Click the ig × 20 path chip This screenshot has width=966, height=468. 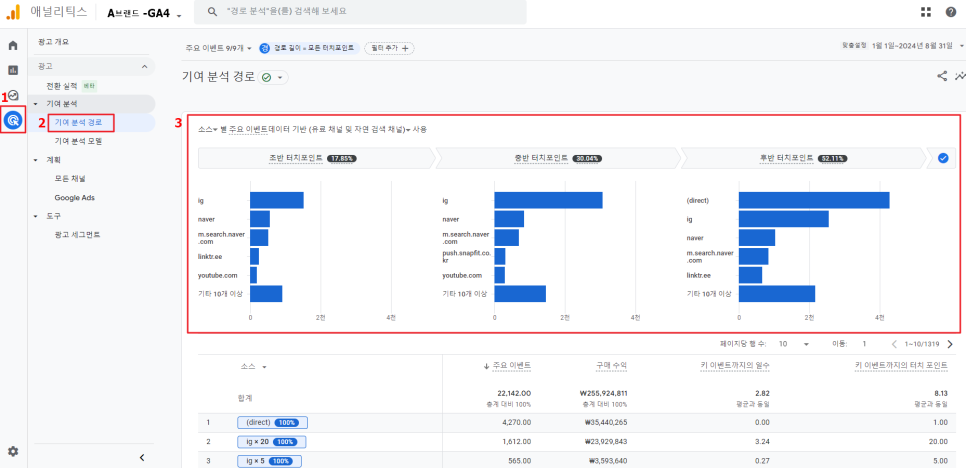[x=271, y=442]
